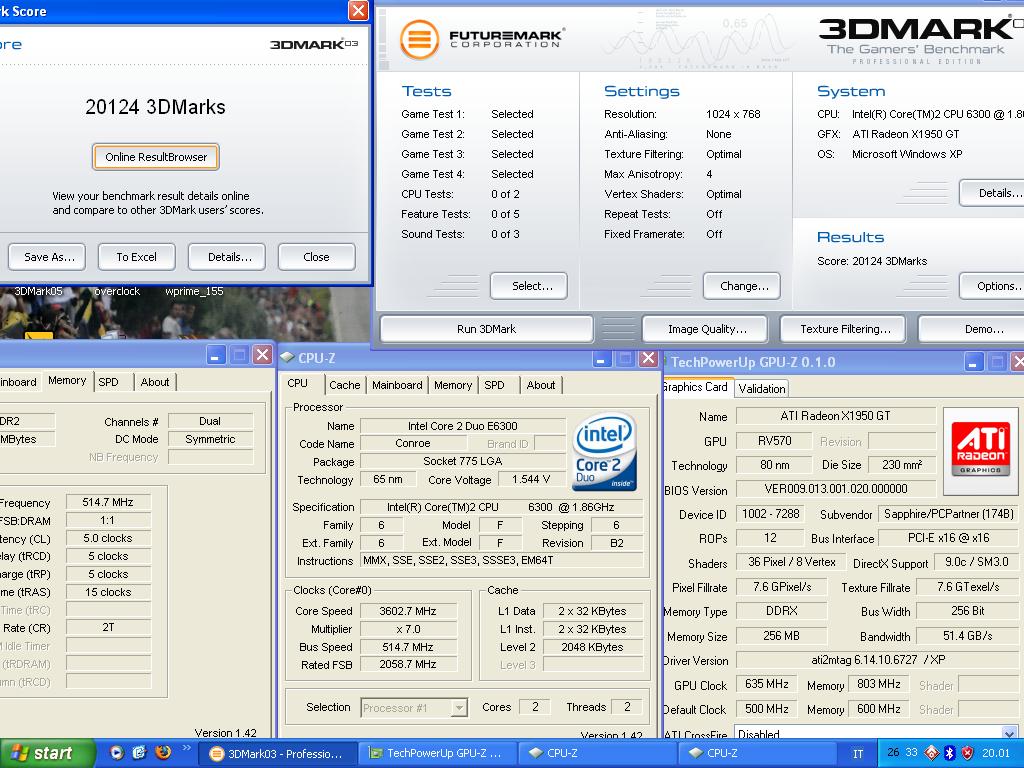Click the red diamond tray icon
Screen dimensions: 1024x768
932,753
